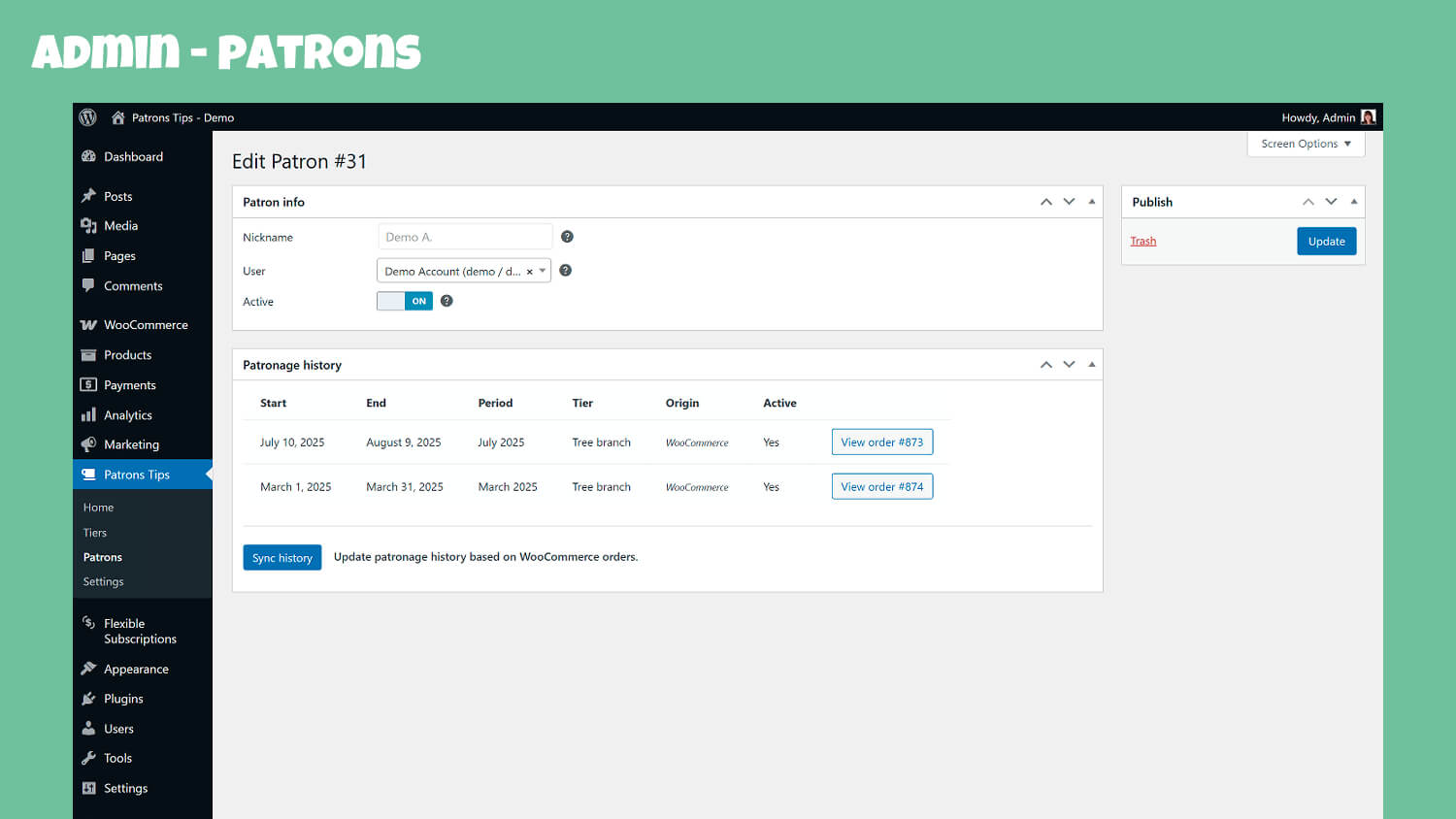Move Patronage history panel down
Image resolution: width=1456 pixels, height=819 pixels.
(1070, 365)
